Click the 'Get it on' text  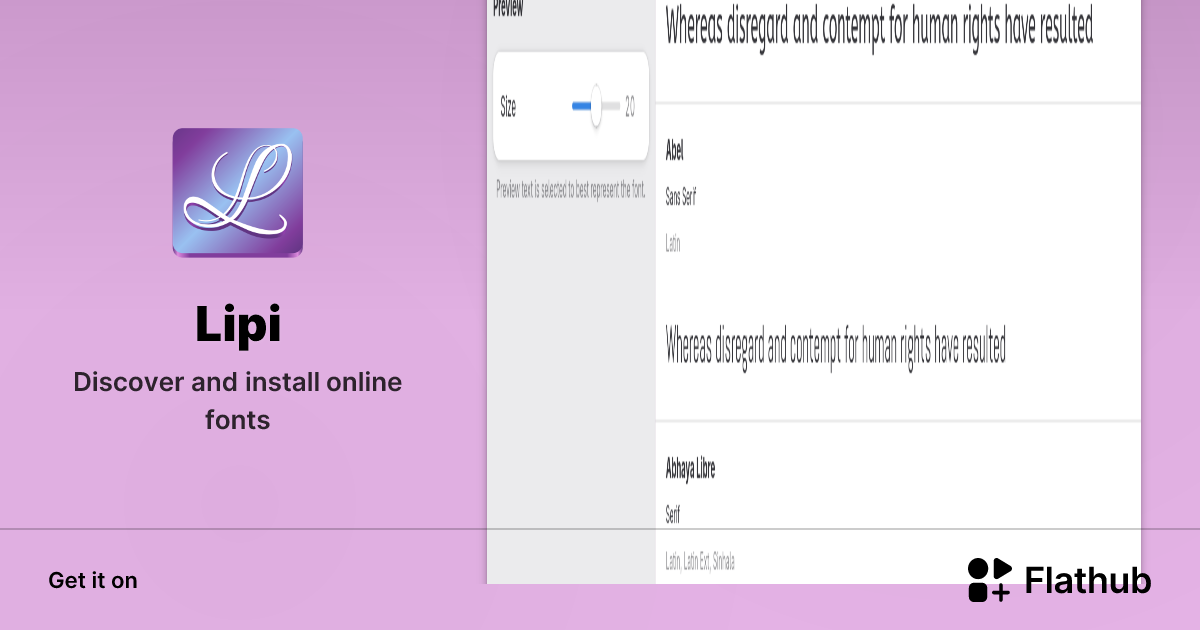[x=93, y=580]
